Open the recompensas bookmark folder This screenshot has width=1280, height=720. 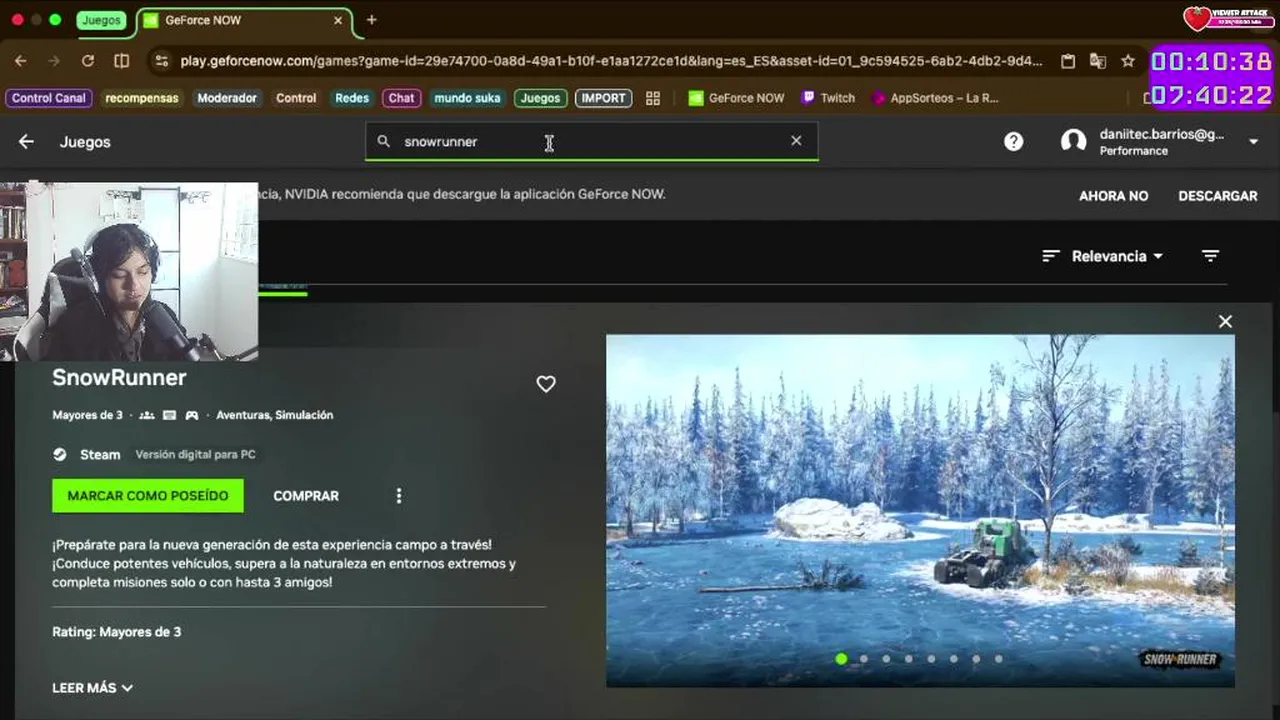point(142,98)
